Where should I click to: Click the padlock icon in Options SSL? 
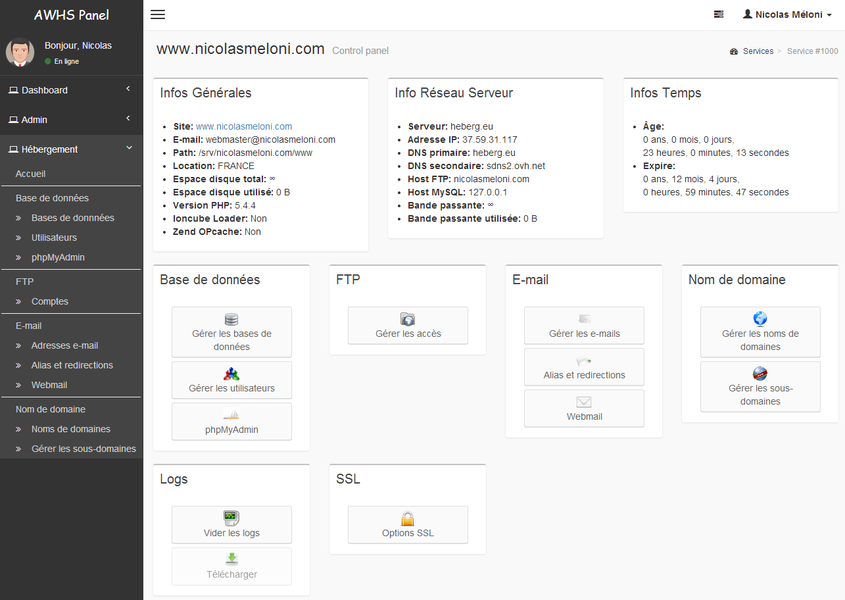click(x=408, y=519)
